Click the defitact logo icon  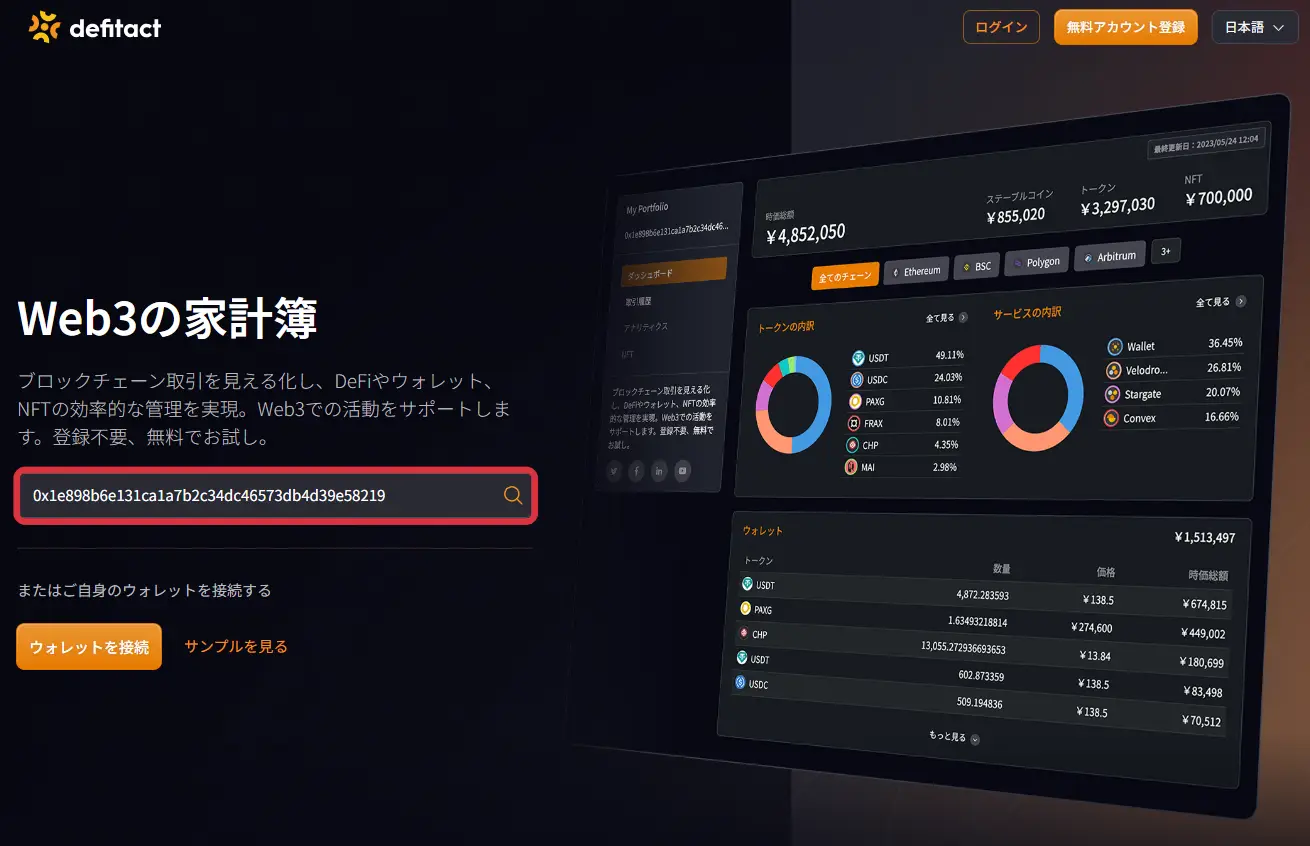[x=45, y=27]
